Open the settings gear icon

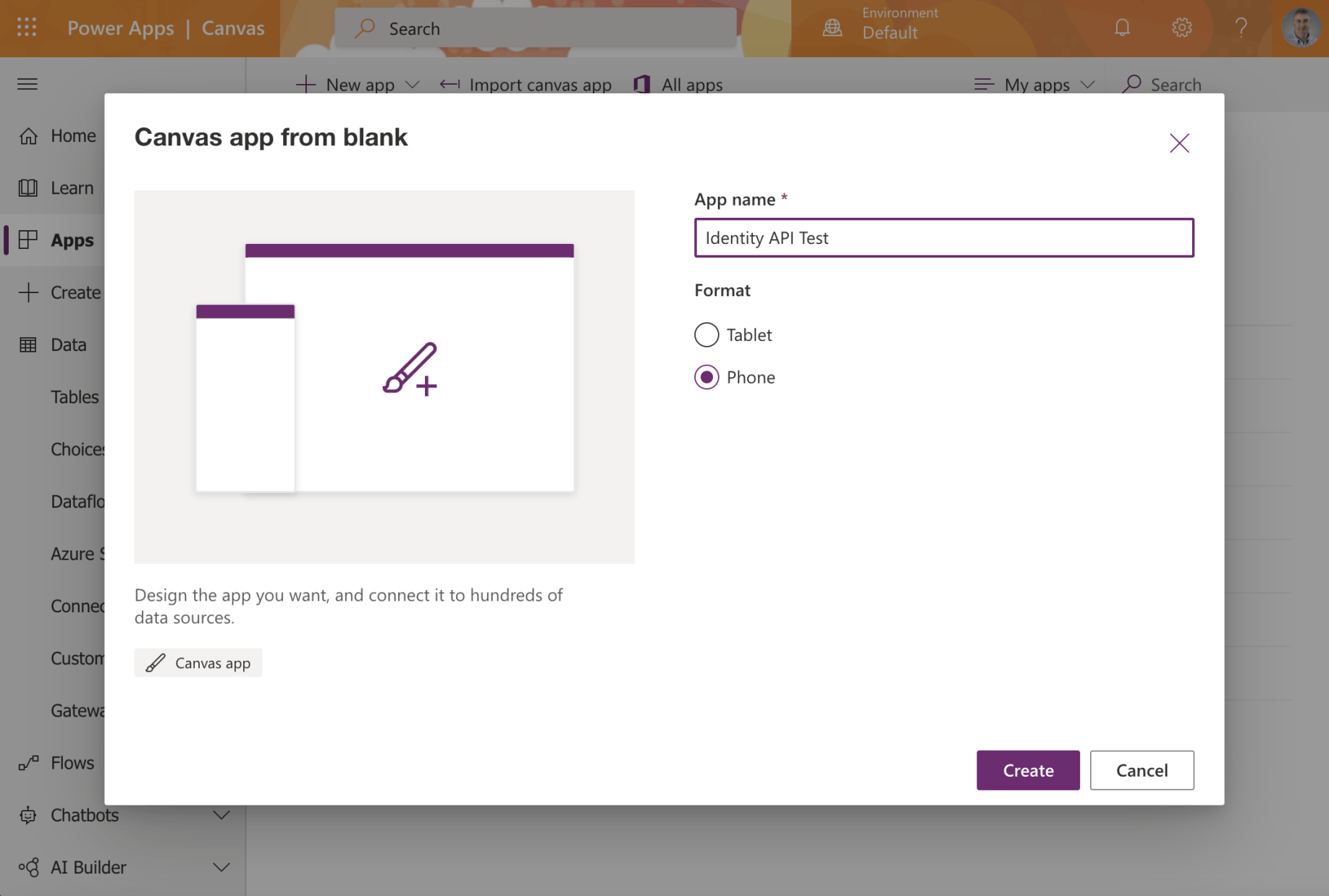[x=1181, y=28]
